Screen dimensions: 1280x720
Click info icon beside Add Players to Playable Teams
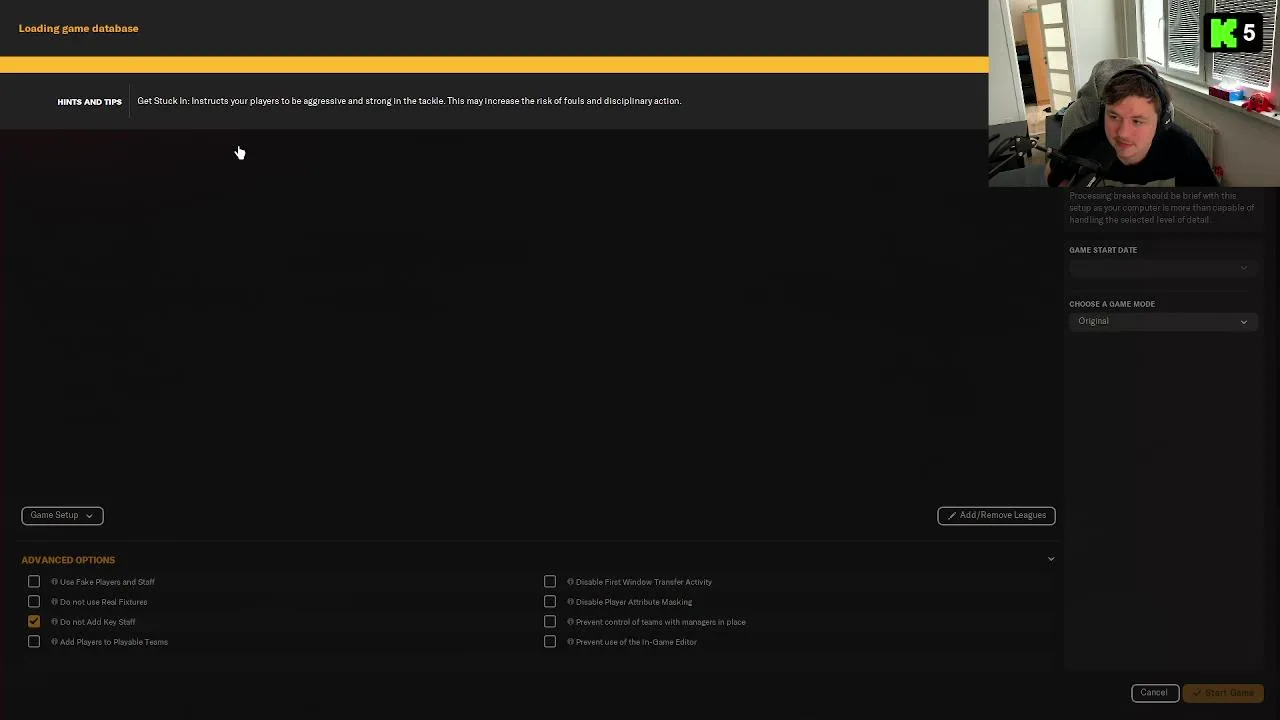[54, 642]
